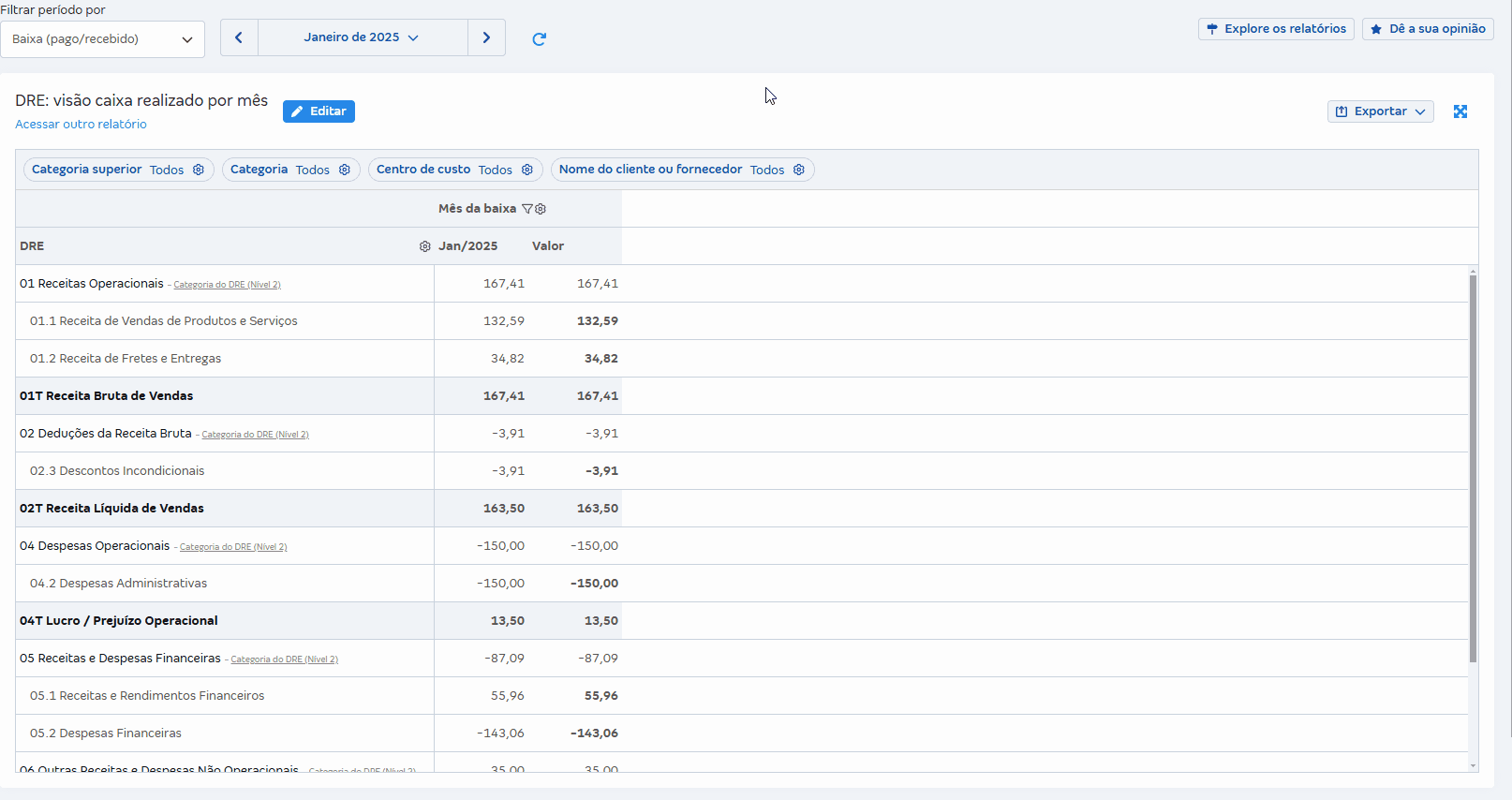Image resolution: width=1512 pixels, height=800 pixels.
Task: Open Categoria do DRE link beside Receitas Operacionais
Action: (x=227, y=285)
